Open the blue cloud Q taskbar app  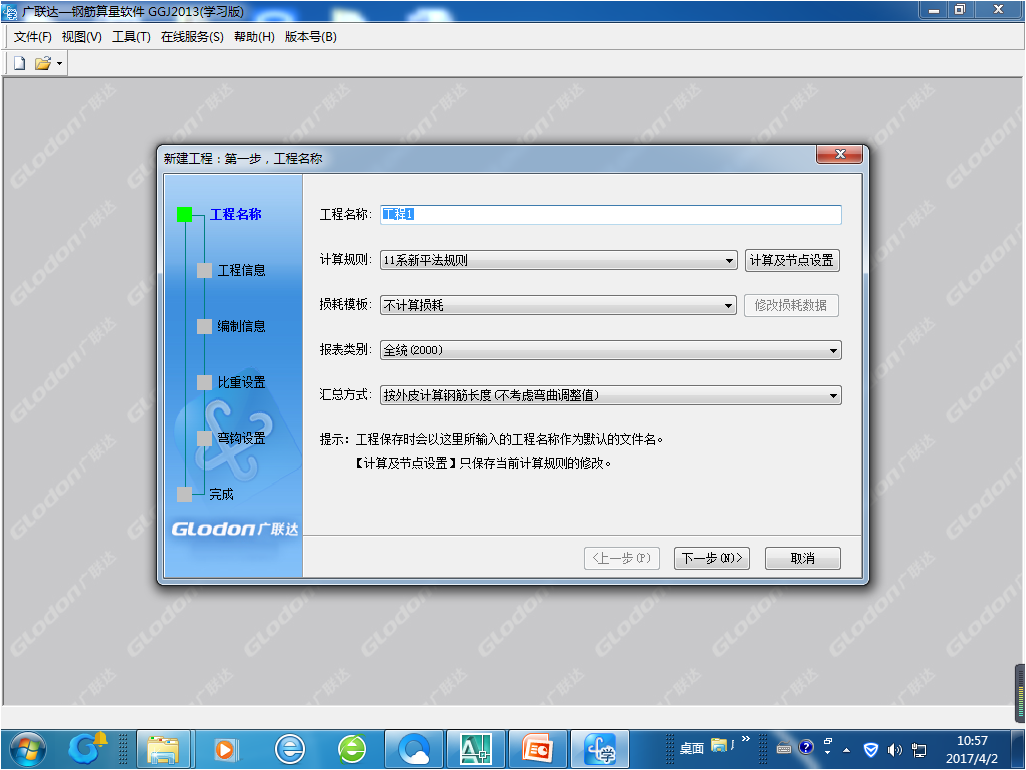click(x=415, y=750)
